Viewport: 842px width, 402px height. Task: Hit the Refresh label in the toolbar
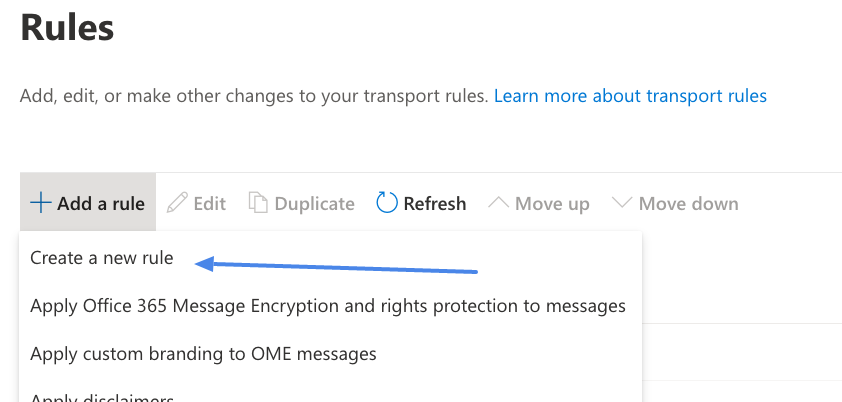(435, 204)
